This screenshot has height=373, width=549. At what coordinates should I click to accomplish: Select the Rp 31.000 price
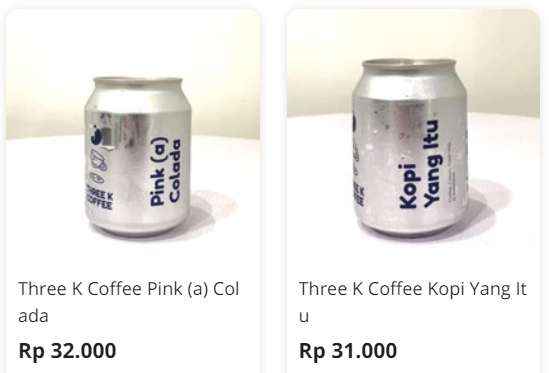click(x=348, y=351)
